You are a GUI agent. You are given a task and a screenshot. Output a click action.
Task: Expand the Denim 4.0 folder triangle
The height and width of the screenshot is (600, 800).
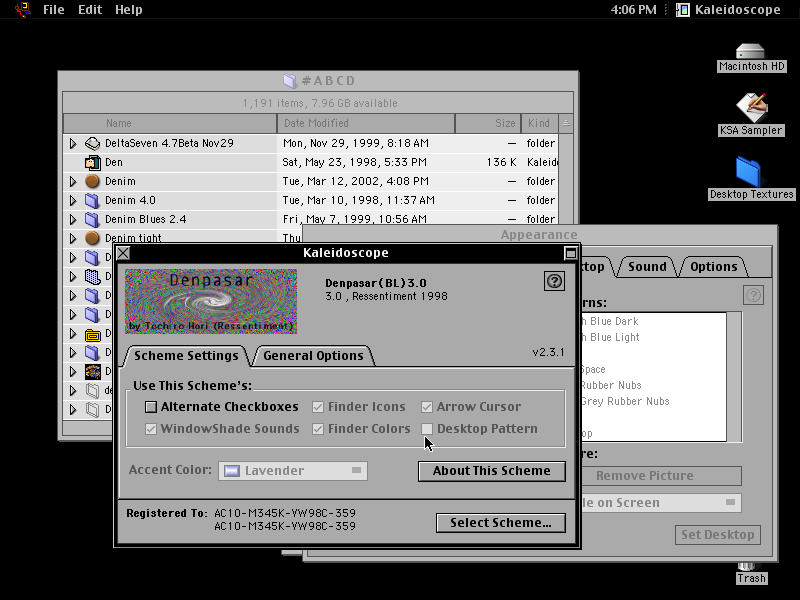[x=73, y=200]
